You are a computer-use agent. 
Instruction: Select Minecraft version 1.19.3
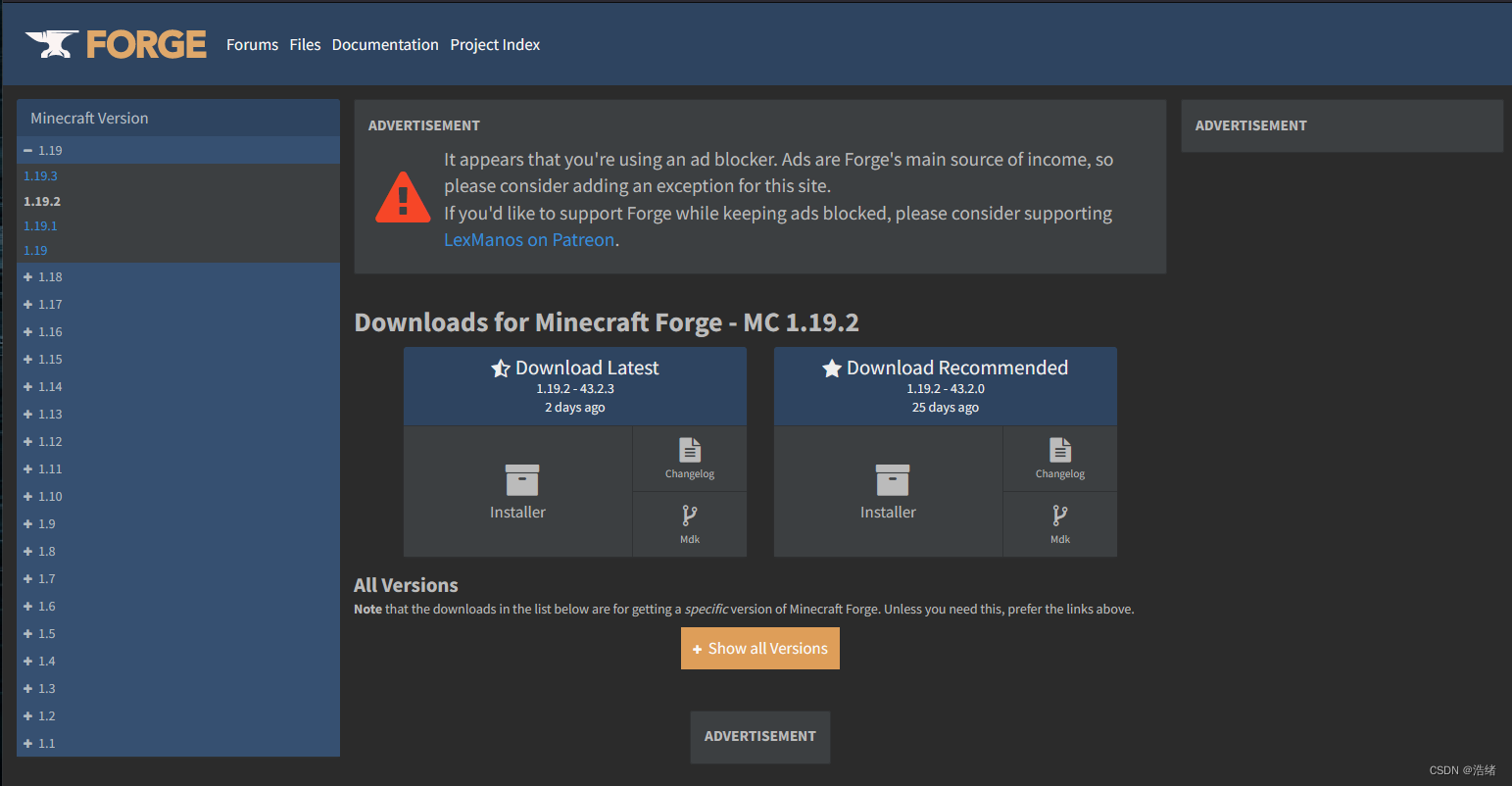(41, 176)
